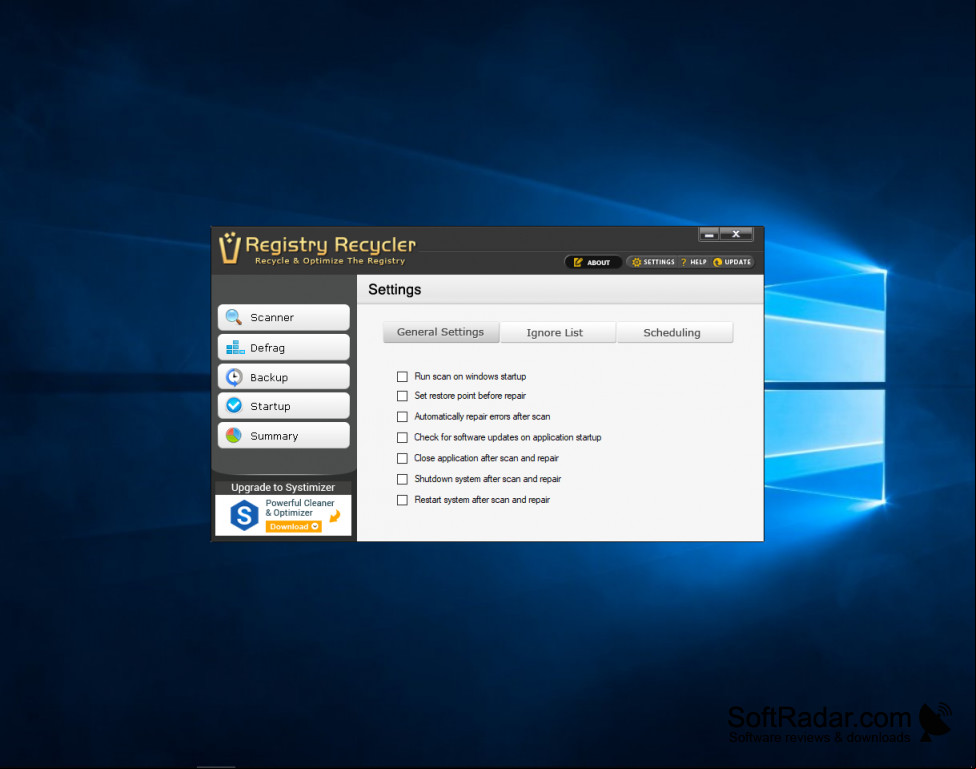Click the Registry Recycler bin logo
Viewport: 976px width, 769px height.
click(x=229, y=248)
